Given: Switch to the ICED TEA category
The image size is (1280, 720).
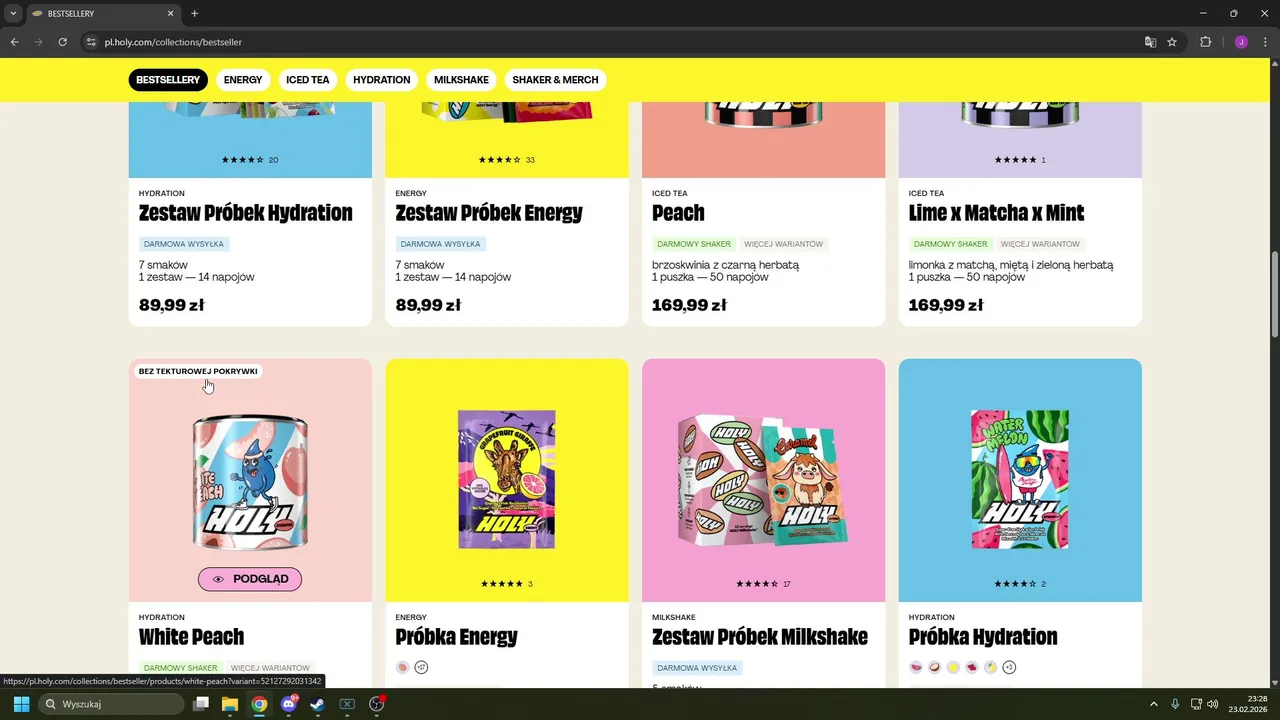Looking at the screenshot, I should 307,80.
